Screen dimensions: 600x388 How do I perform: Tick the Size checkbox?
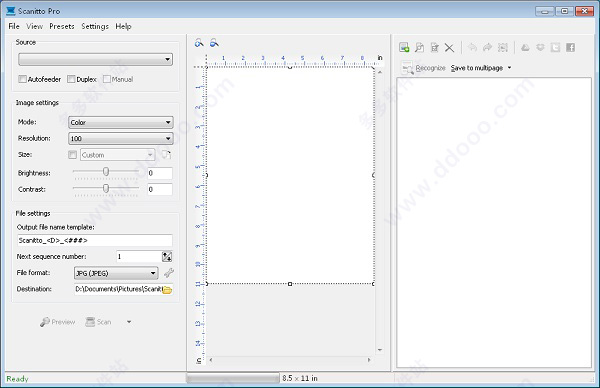(72, 155)
